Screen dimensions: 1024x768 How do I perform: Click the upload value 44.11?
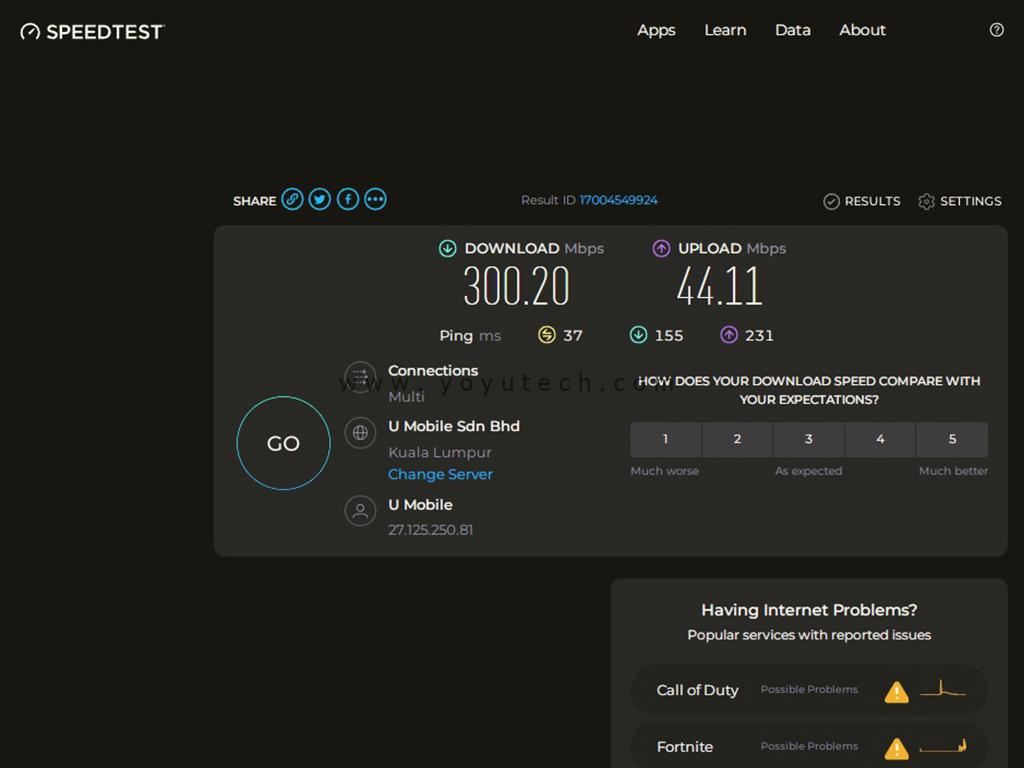[720, 287]
